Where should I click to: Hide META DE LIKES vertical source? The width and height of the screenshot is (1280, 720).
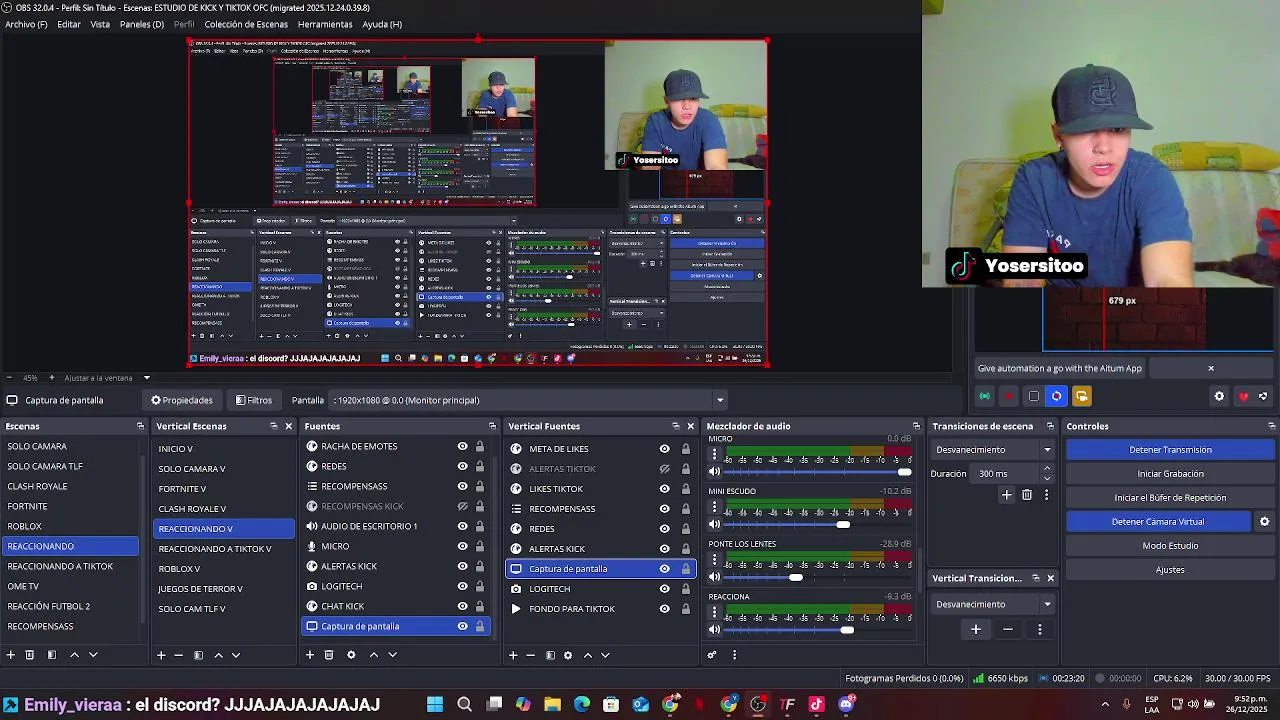[664, 449]
